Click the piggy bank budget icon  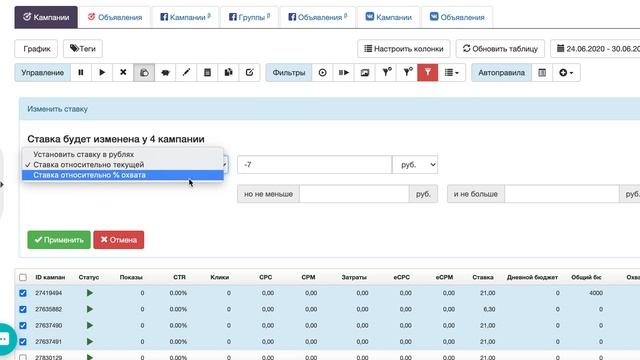(x=165, y=73)
